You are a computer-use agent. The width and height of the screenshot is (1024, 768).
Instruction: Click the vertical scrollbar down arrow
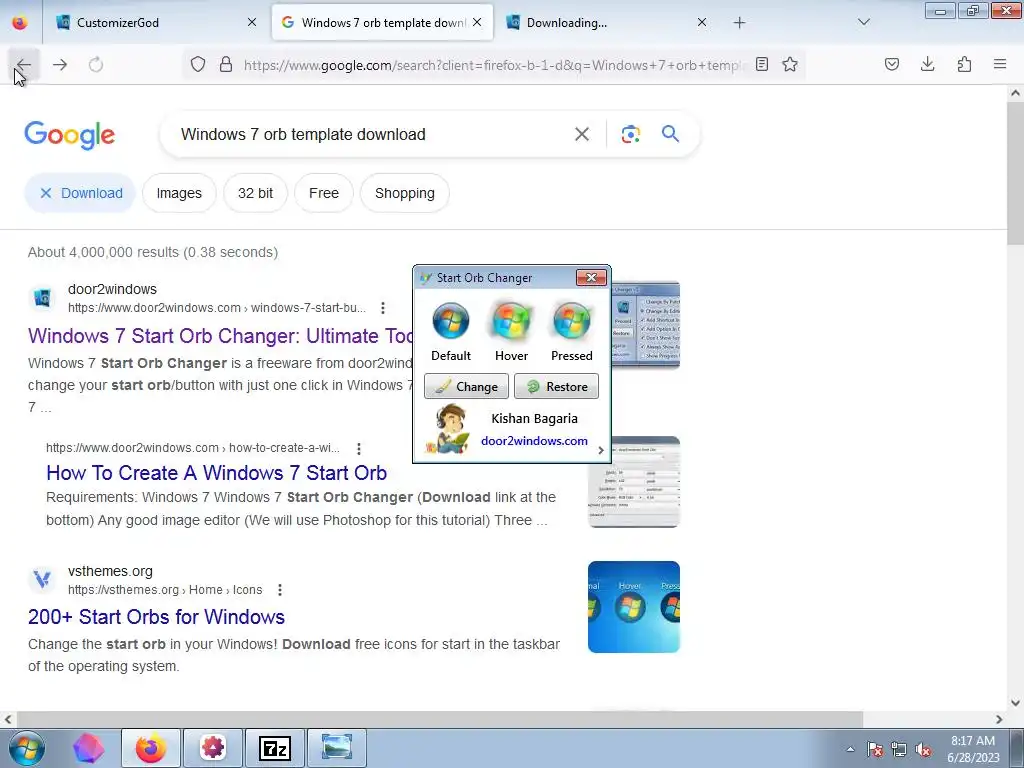(1015, 703)
